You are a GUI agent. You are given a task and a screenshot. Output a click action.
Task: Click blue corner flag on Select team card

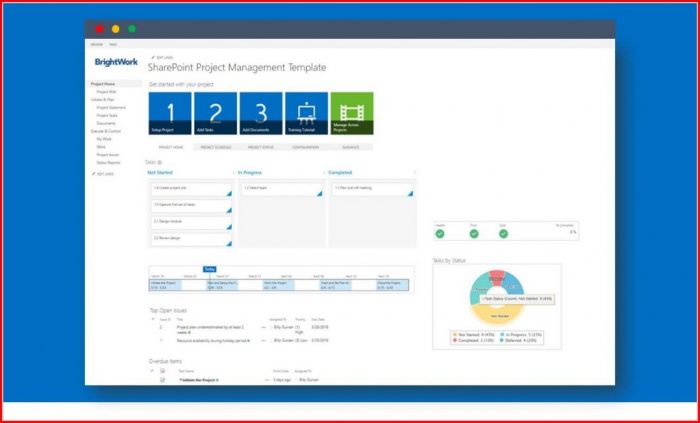(320, 193)
